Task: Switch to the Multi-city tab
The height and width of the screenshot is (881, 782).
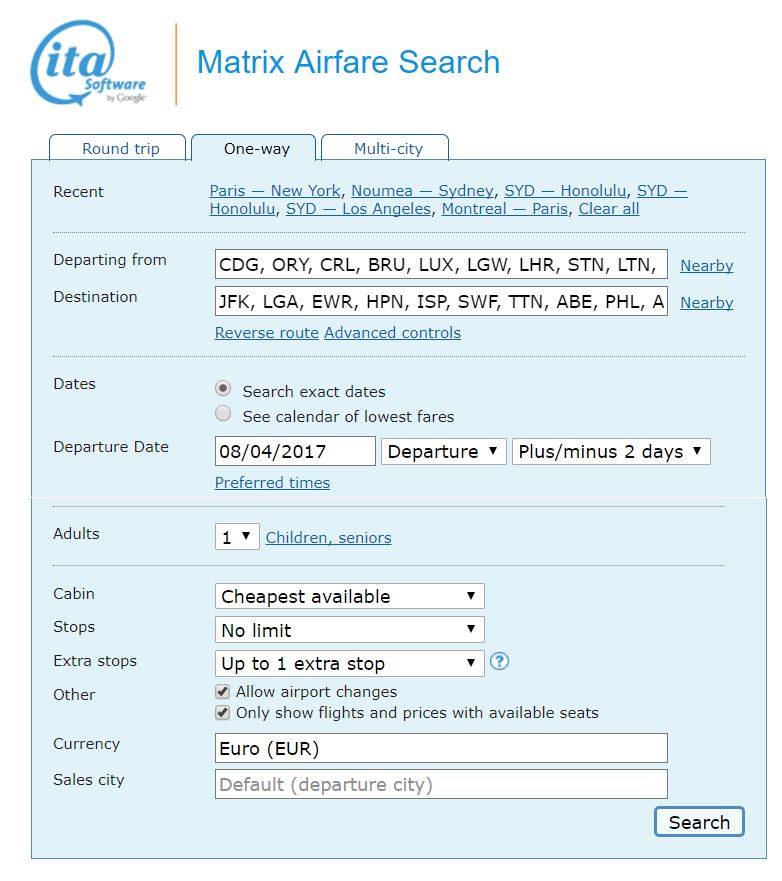Action: [x=388, y=149]
